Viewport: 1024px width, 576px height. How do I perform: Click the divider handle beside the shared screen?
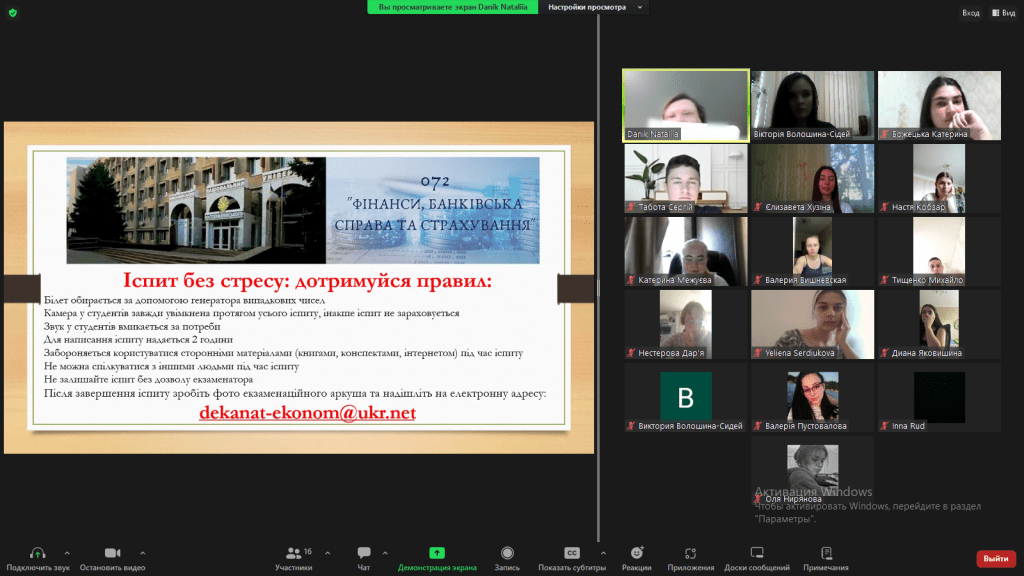click(x=598, y=288)
